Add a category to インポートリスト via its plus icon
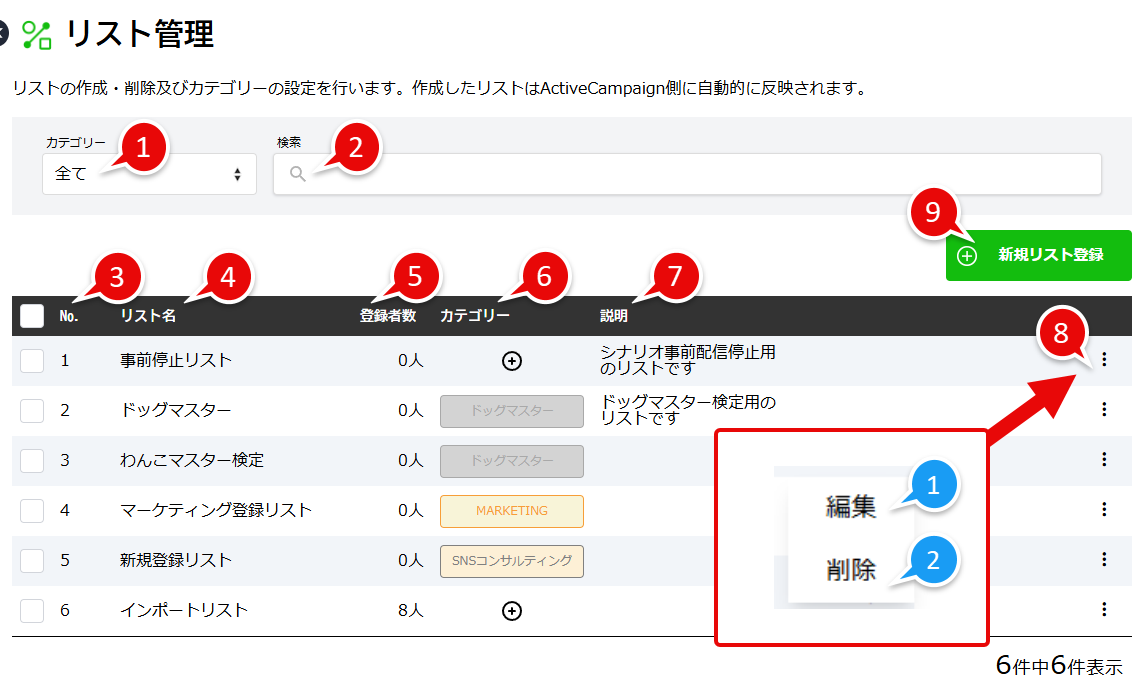 (511, 611)
